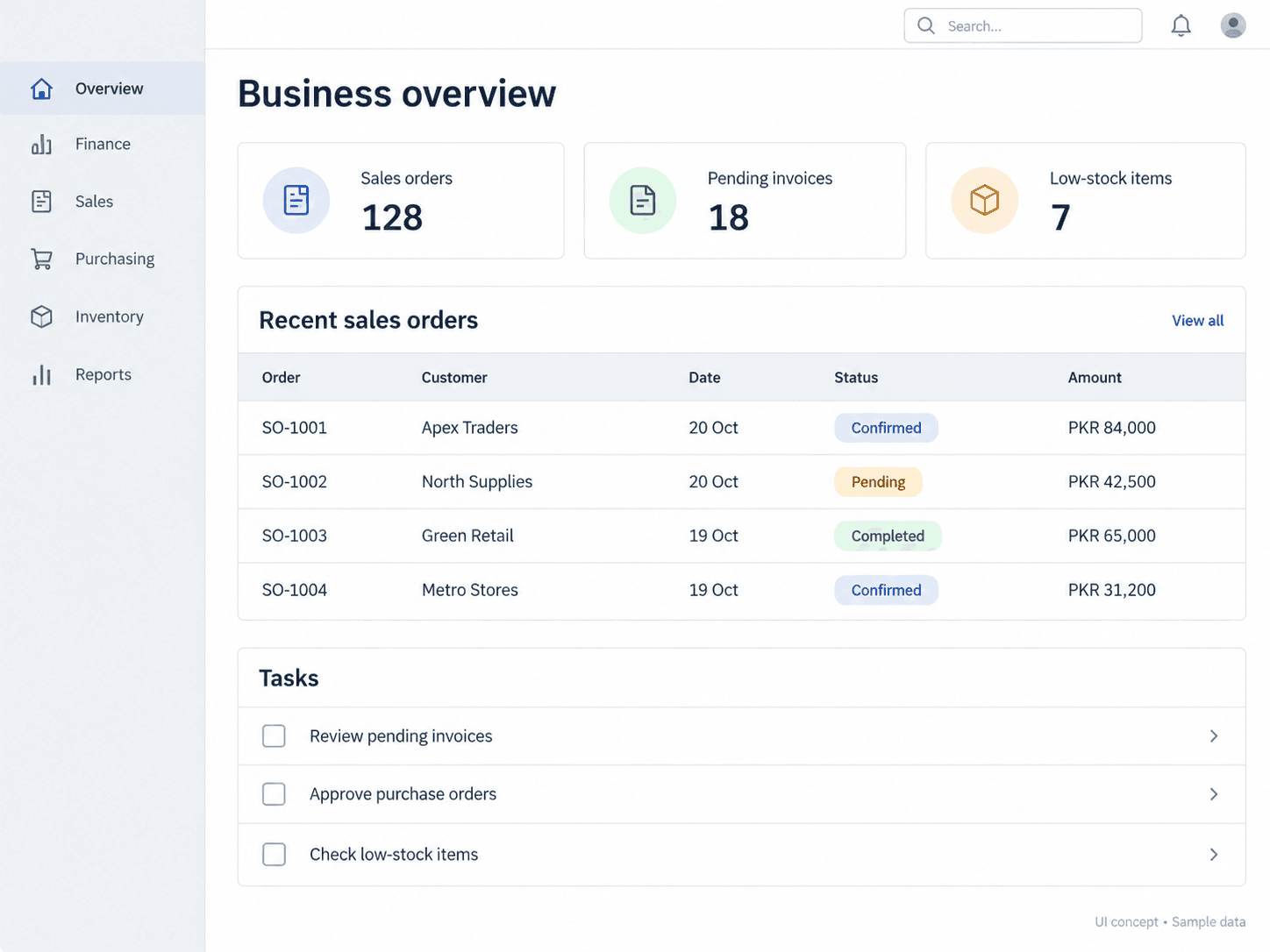
Task: Open the Finance section label
Action: 103,144
